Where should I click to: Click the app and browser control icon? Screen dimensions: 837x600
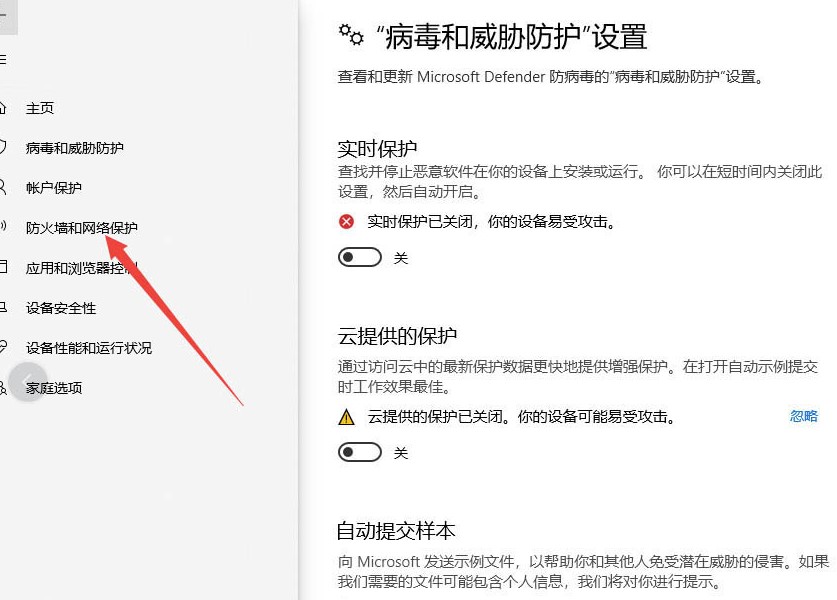pyautogui.click(x=3, y=266)
